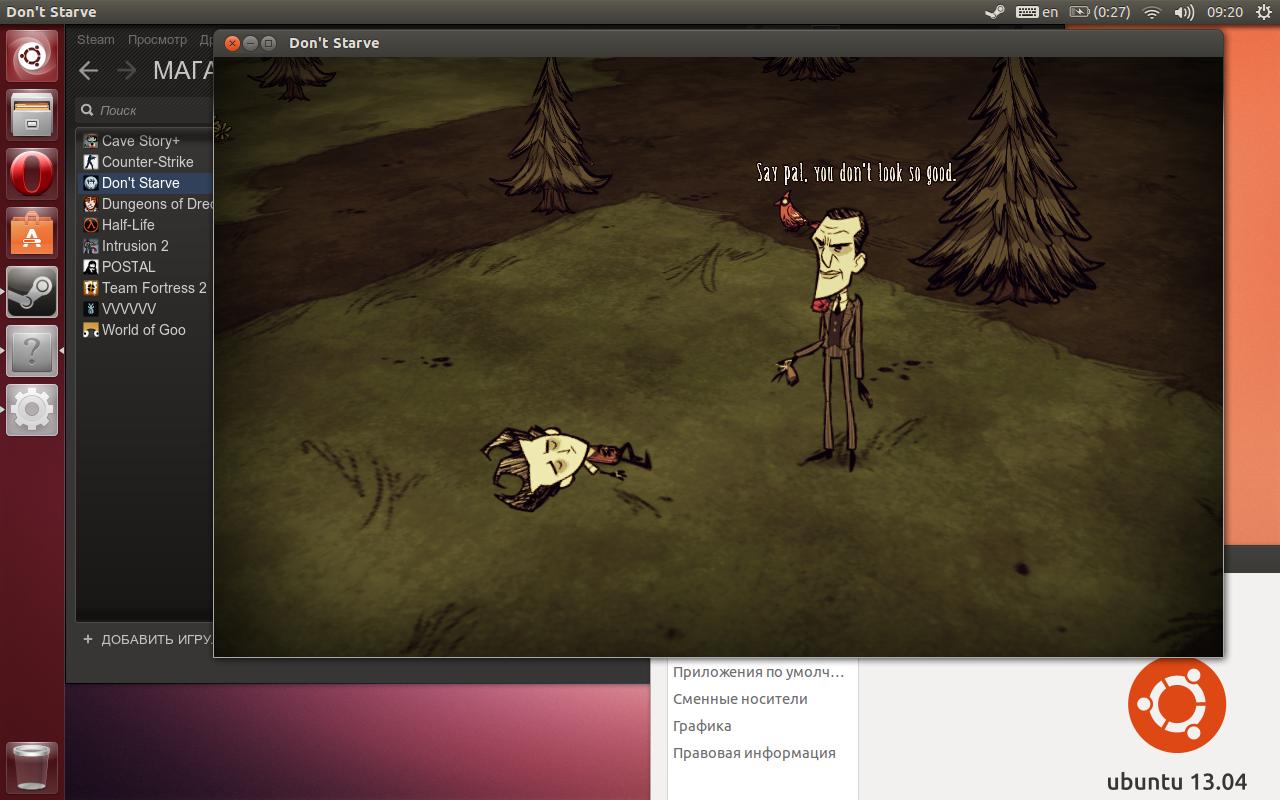The height and width of the screenshot is (800, 1280).
Task: Click Maxwell standing in the game
Action: point(838,340)
